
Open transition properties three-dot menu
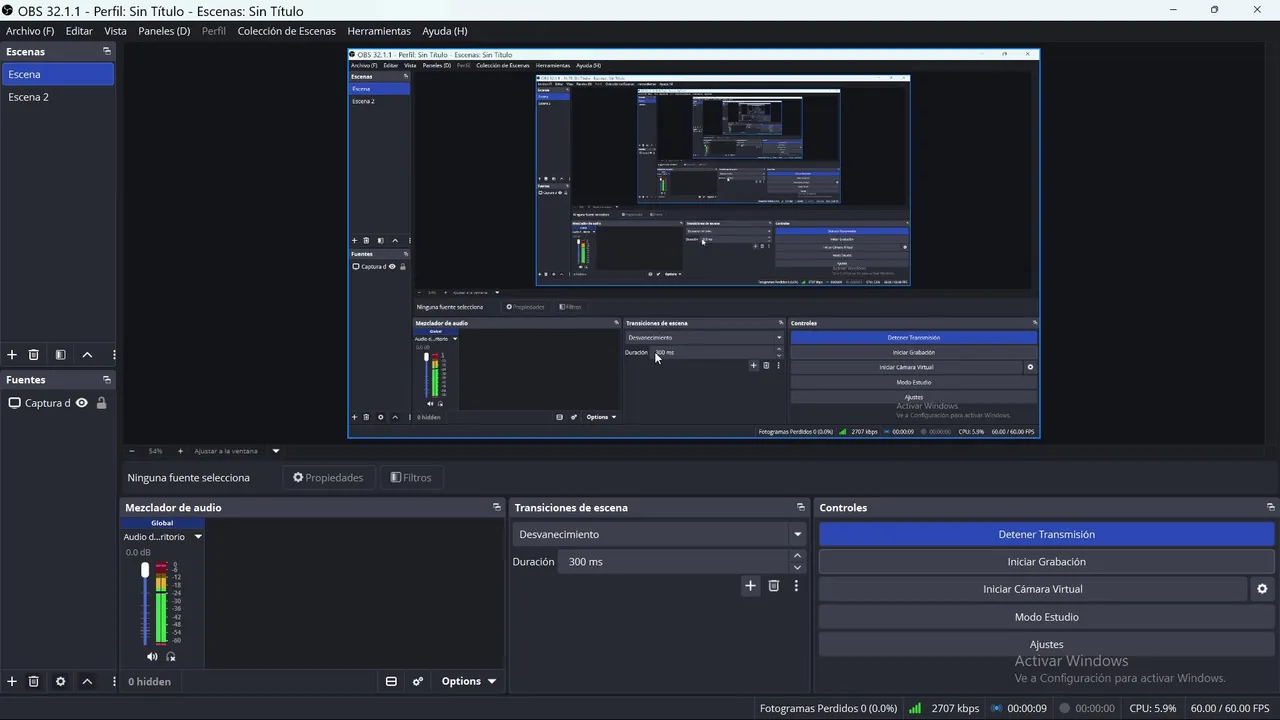796,586
